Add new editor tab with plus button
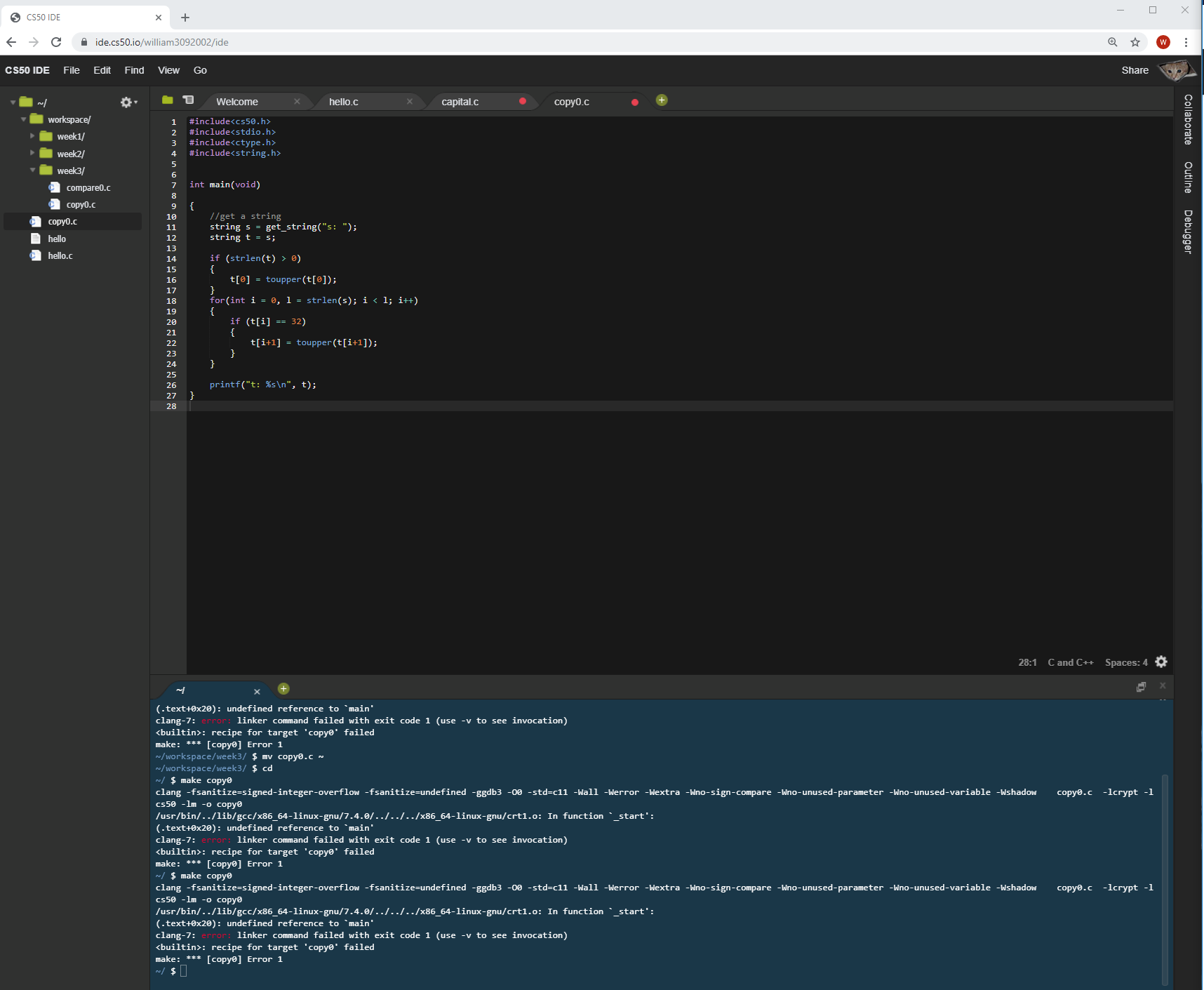Screen dimensions: 1204x990 pos(662,100)
